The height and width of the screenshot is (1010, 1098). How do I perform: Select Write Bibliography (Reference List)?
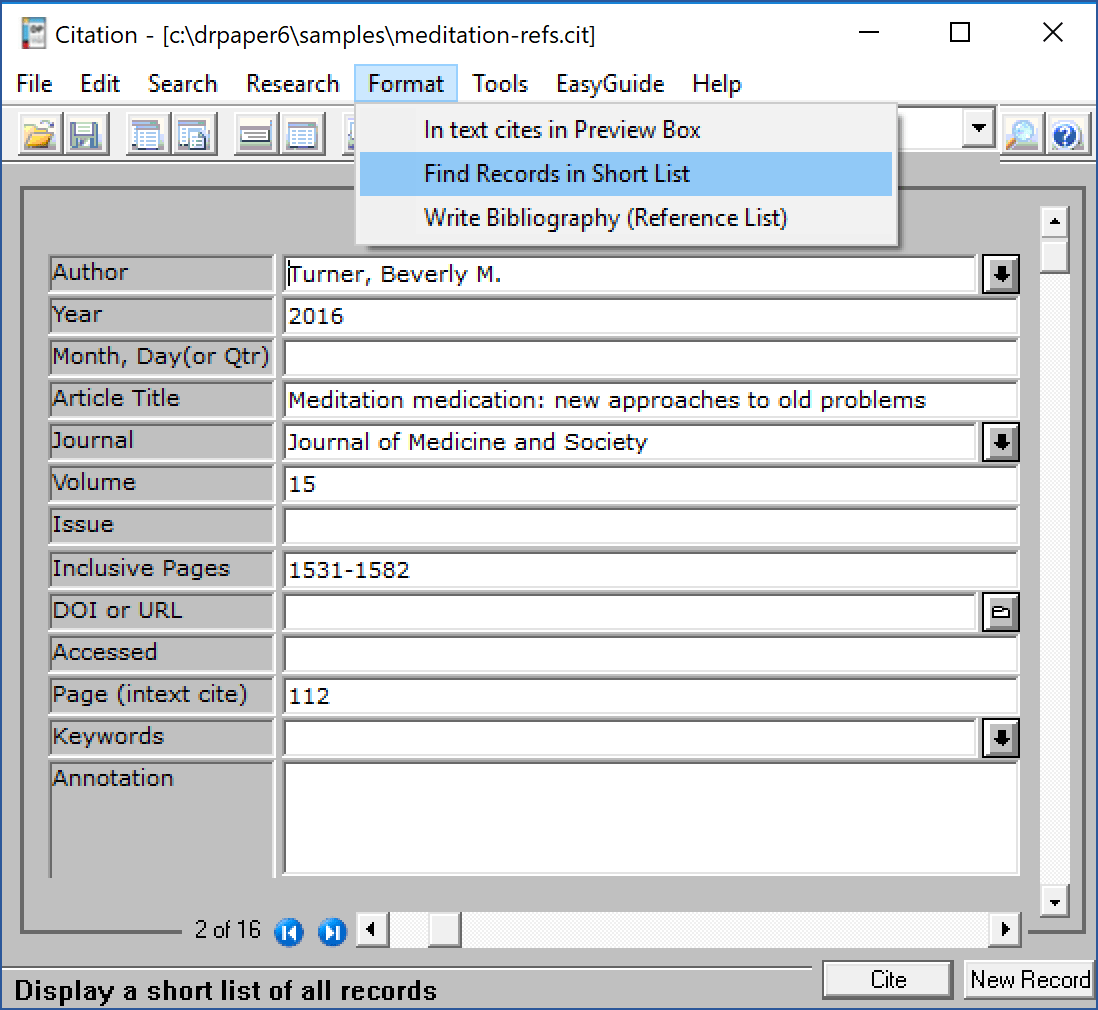point(605,218)
